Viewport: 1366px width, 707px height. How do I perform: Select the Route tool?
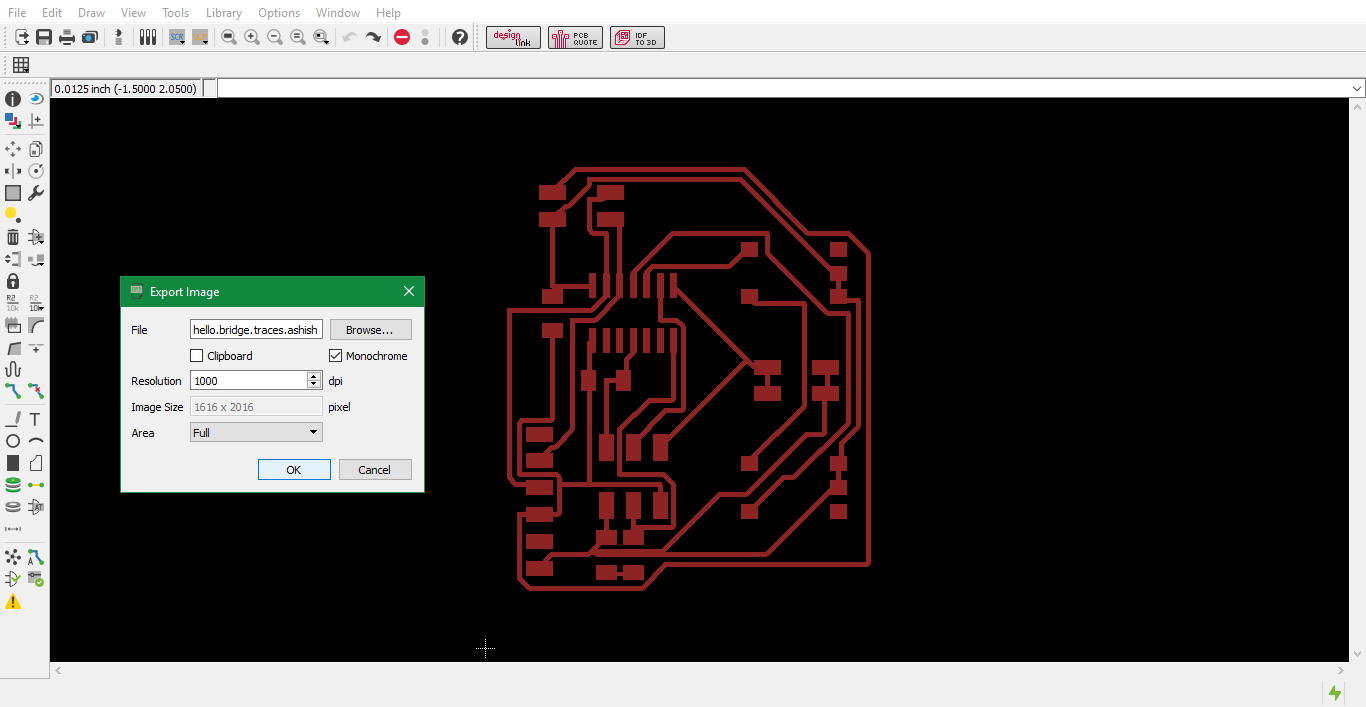[13, 391]
